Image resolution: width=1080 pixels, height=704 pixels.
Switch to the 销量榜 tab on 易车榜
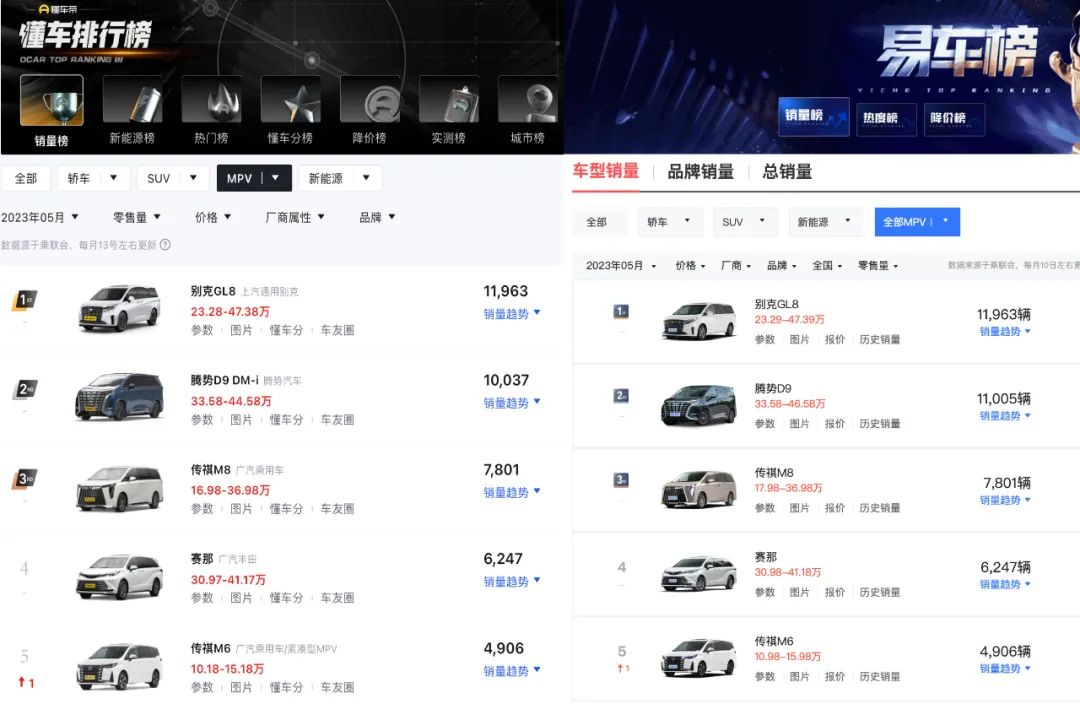coord(813,116)
